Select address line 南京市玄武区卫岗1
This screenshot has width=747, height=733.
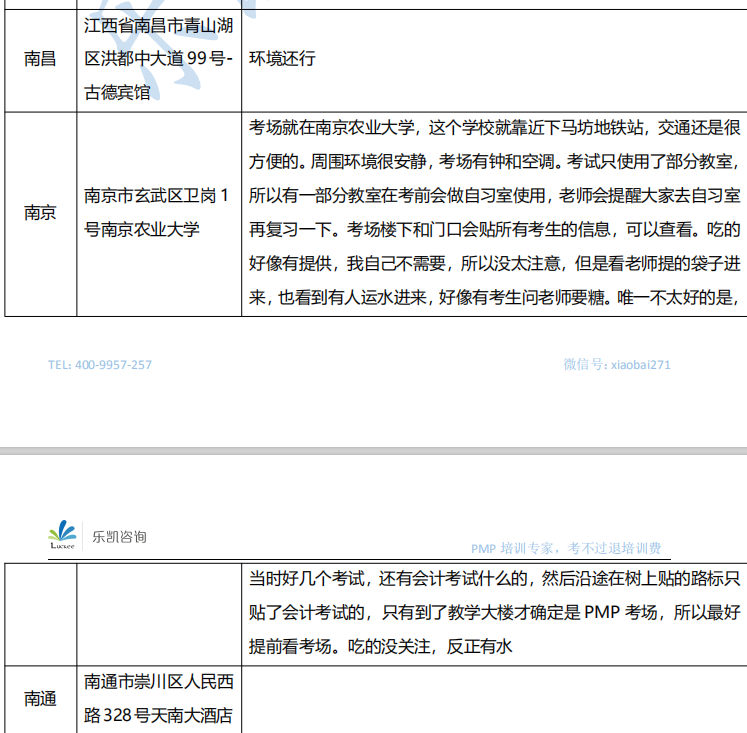[x=156, y=196]
